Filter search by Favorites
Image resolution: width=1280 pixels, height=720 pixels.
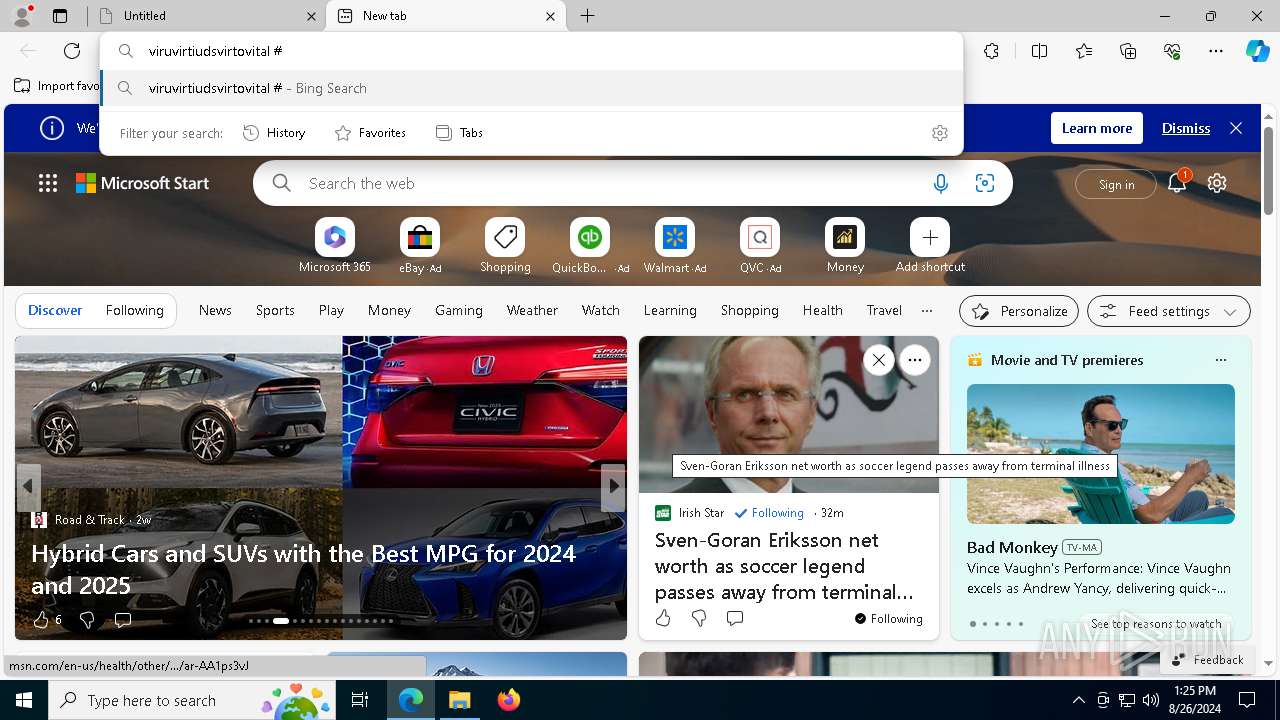point(370,133)
